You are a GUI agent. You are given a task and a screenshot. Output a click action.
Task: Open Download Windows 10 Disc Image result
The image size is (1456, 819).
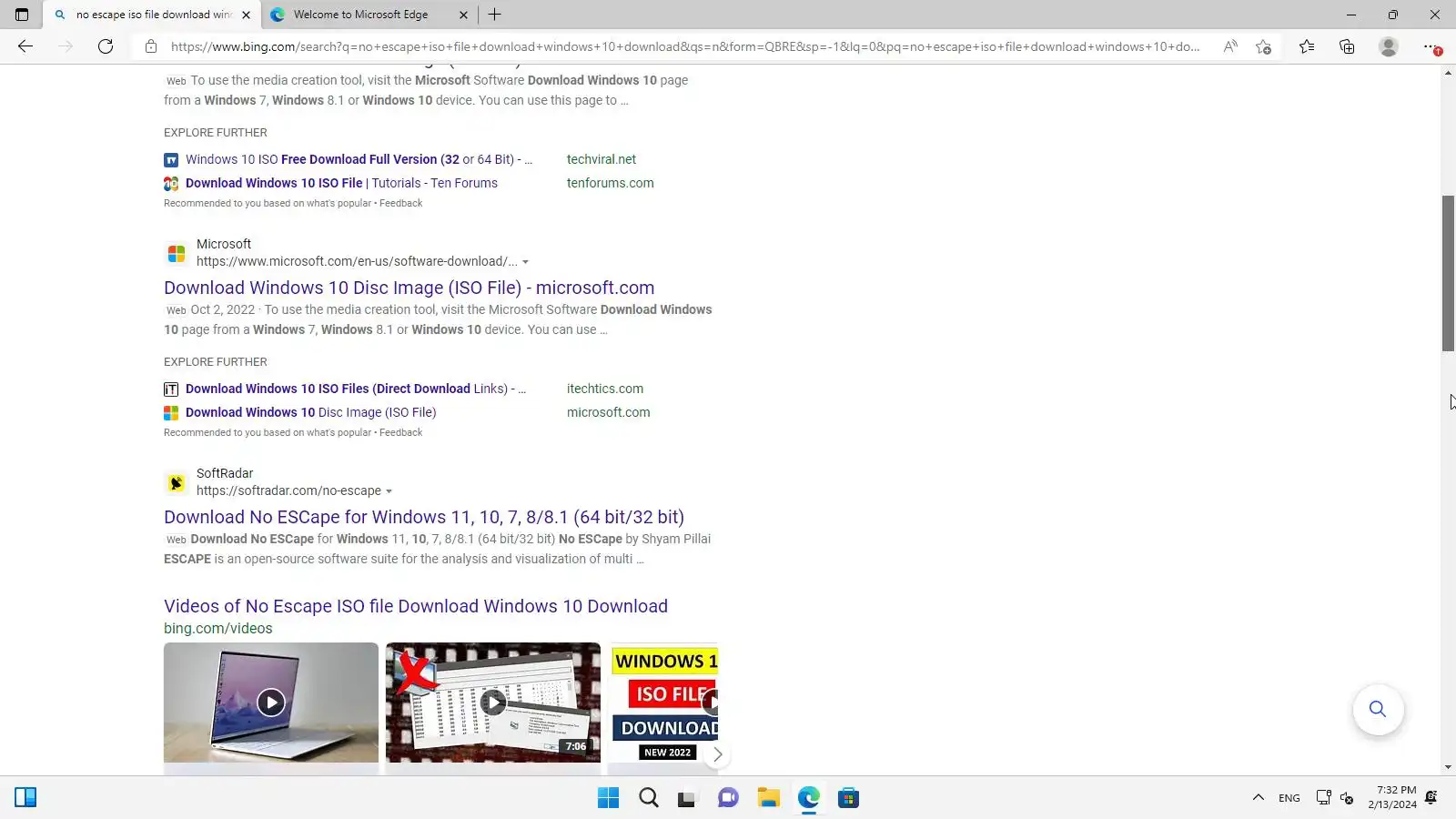click(409, 288)
